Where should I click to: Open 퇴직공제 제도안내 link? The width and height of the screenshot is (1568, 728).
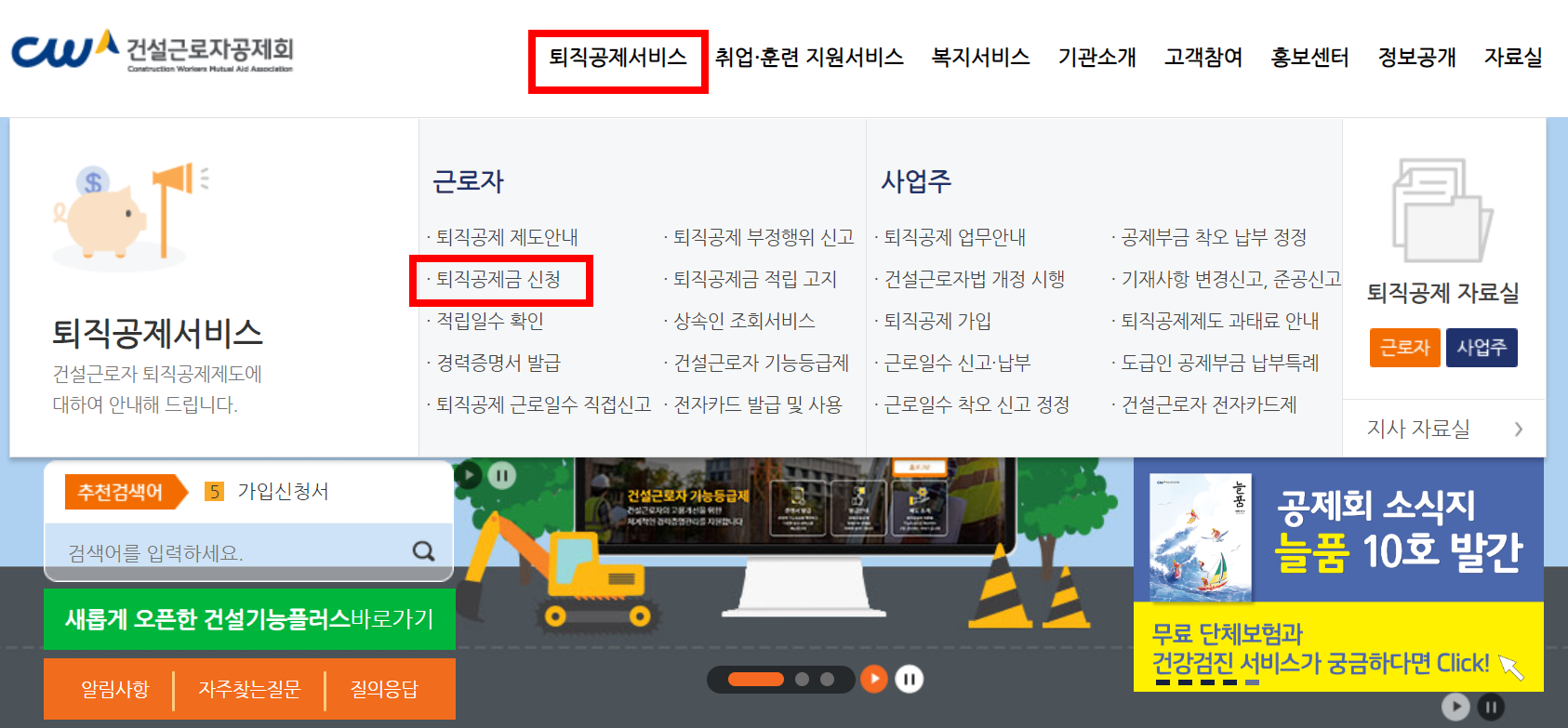pos(507,237)
